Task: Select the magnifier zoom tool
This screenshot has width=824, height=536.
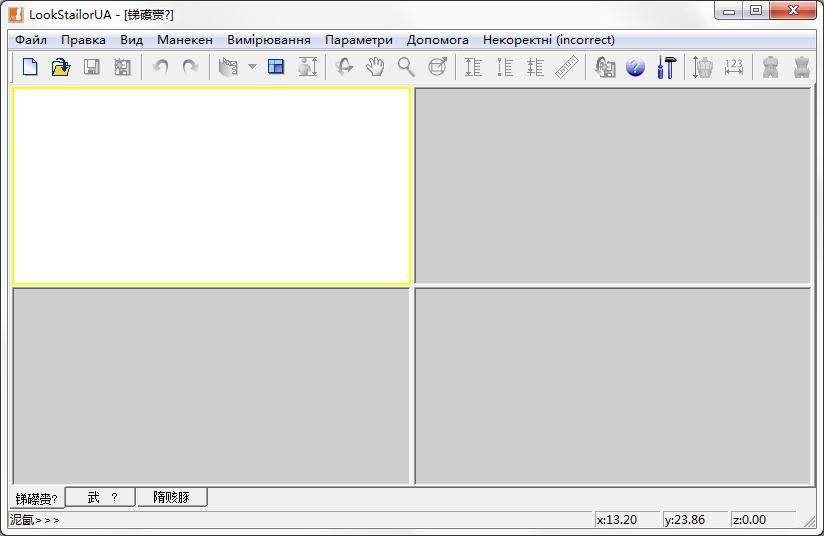Action: coord(406,67)
